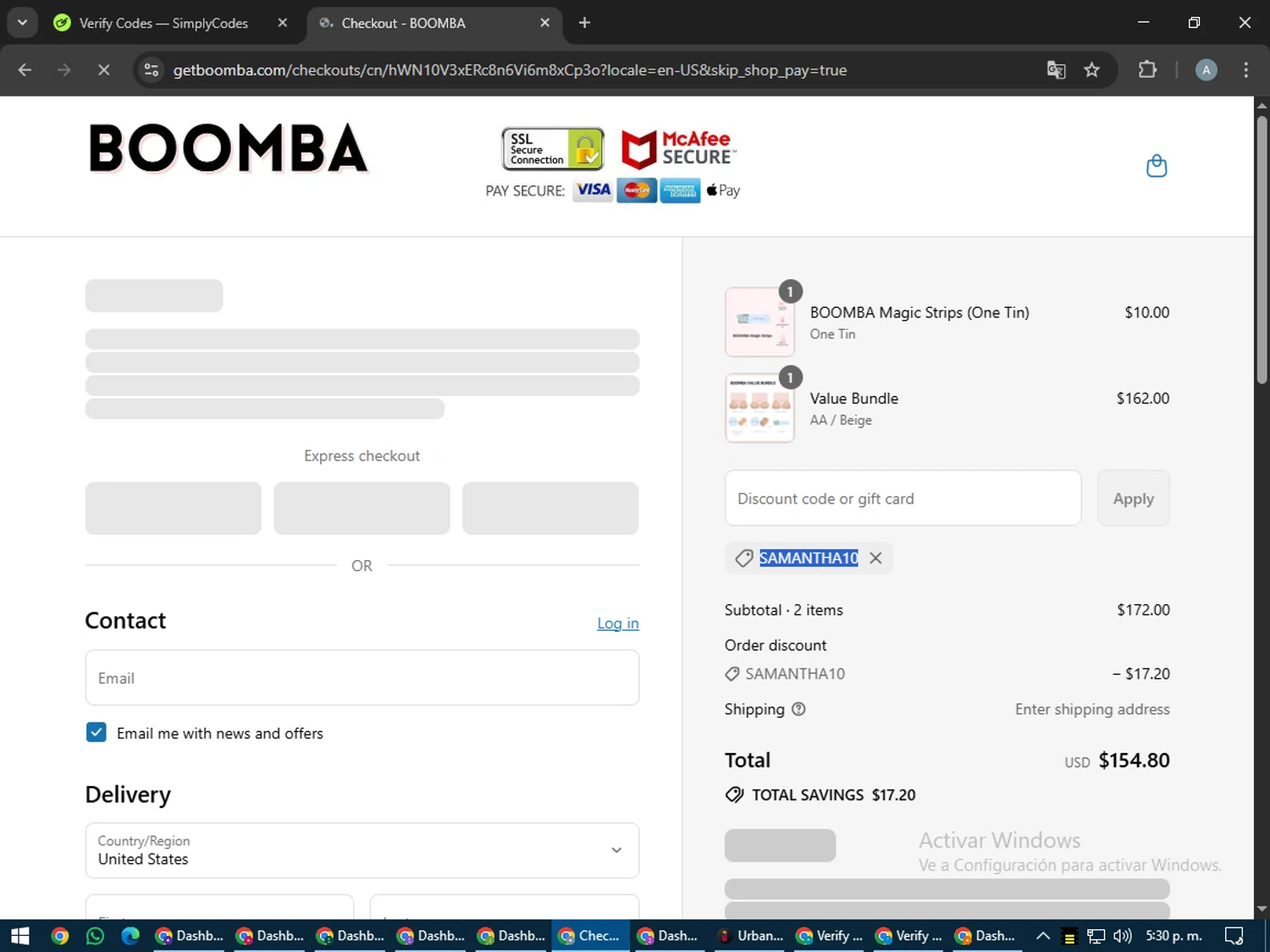1270x952 pixels.
Task: Bookmark this page with the star
Action: pos(1092,70)
